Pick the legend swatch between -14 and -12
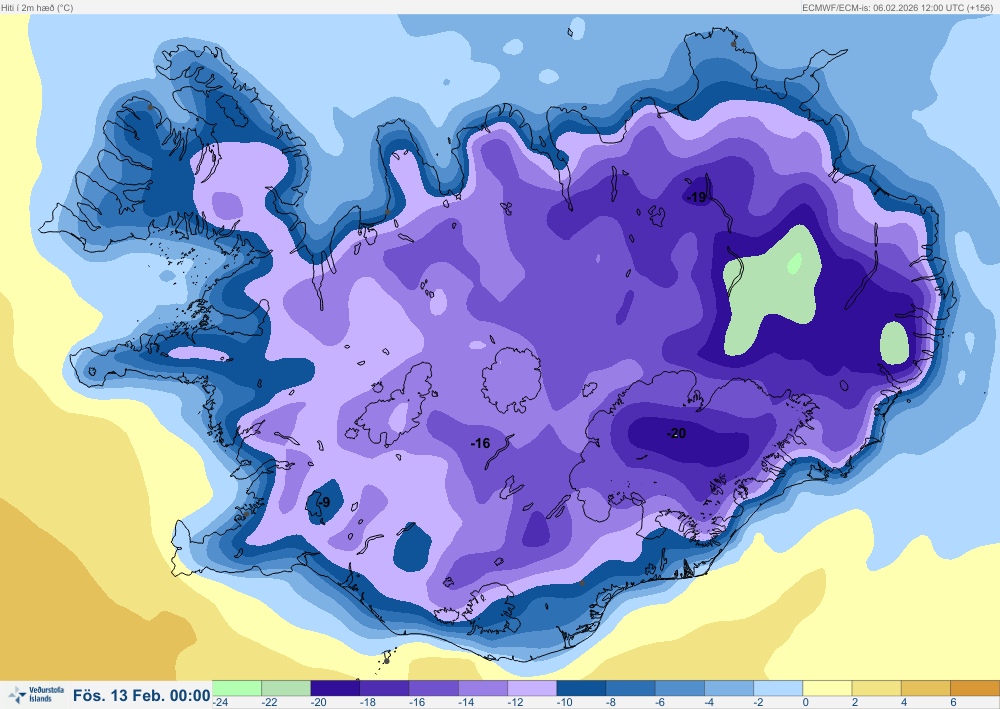This screenshot has height=709, width=1000. 483,688
